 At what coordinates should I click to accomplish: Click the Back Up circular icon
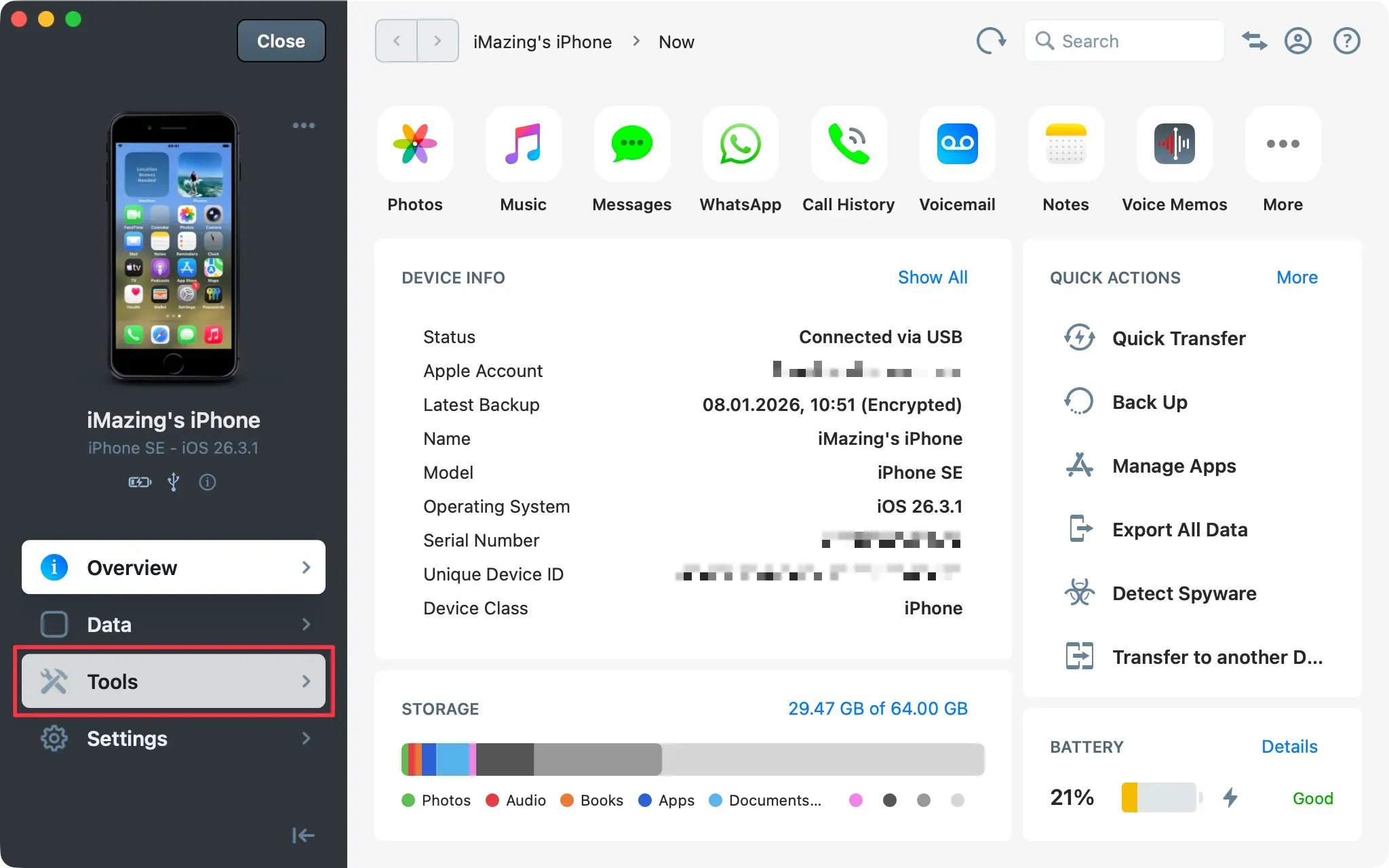[1079, 401]
